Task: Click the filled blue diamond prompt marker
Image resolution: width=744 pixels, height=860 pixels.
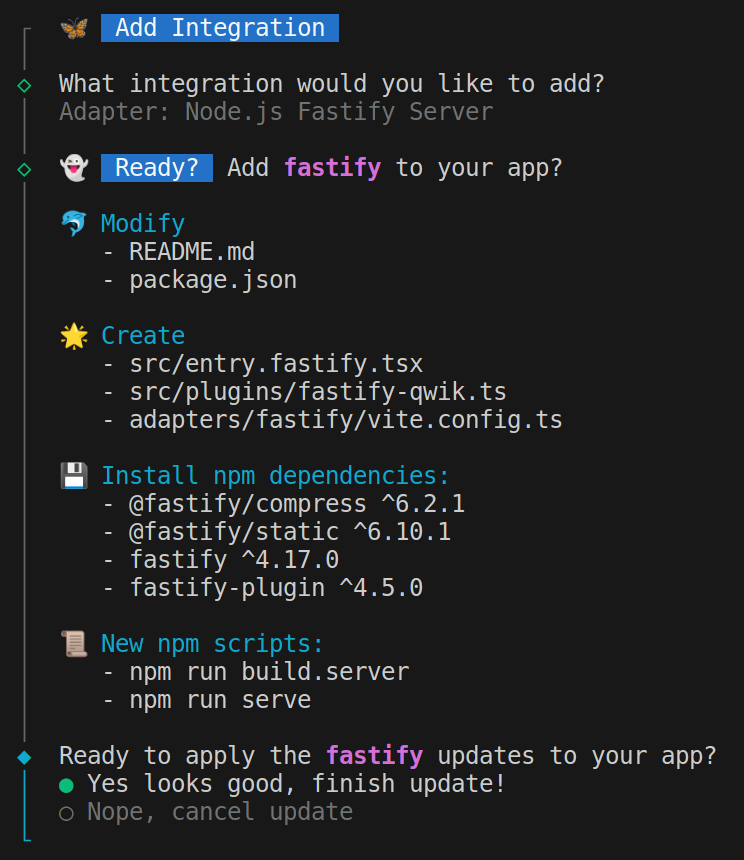Action: click(x=24, y=757)
